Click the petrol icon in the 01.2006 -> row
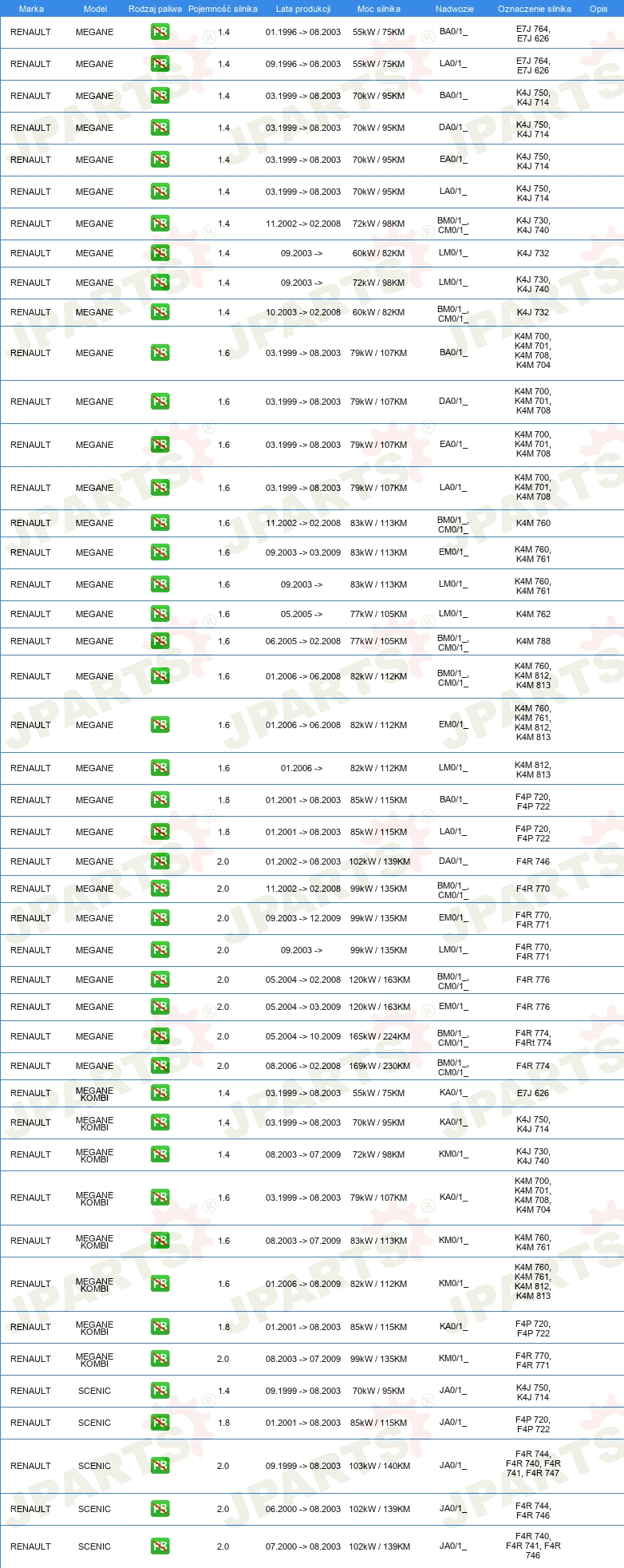This screenshot has height=1568, width=624. click(x=160, y=768)
